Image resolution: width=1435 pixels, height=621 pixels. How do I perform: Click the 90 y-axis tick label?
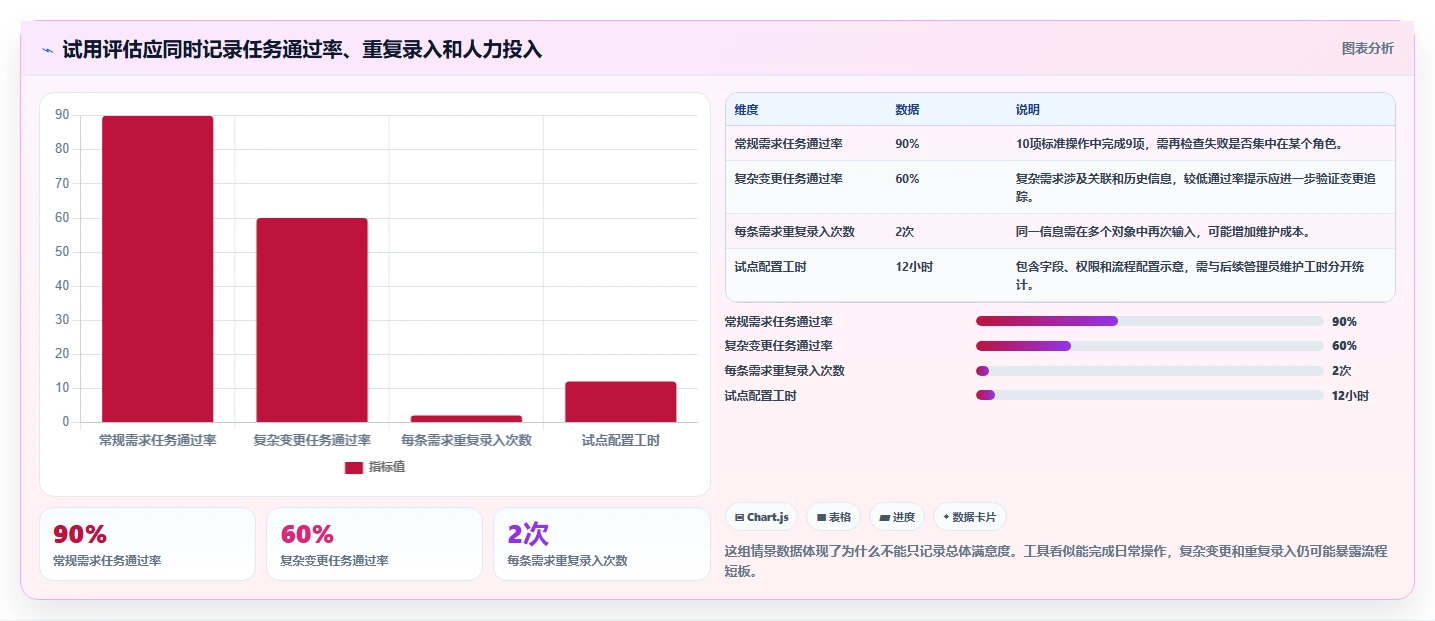62,115
